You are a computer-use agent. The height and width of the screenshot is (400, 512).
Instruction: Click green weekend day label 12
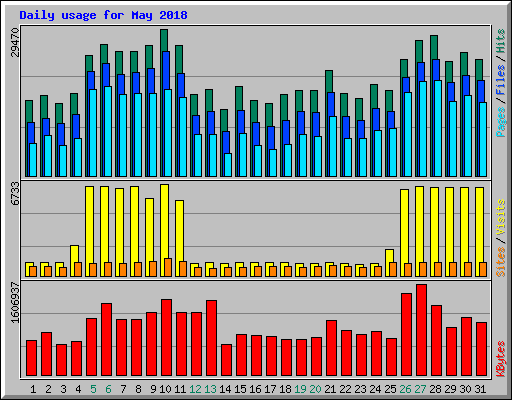click(195, 389)
